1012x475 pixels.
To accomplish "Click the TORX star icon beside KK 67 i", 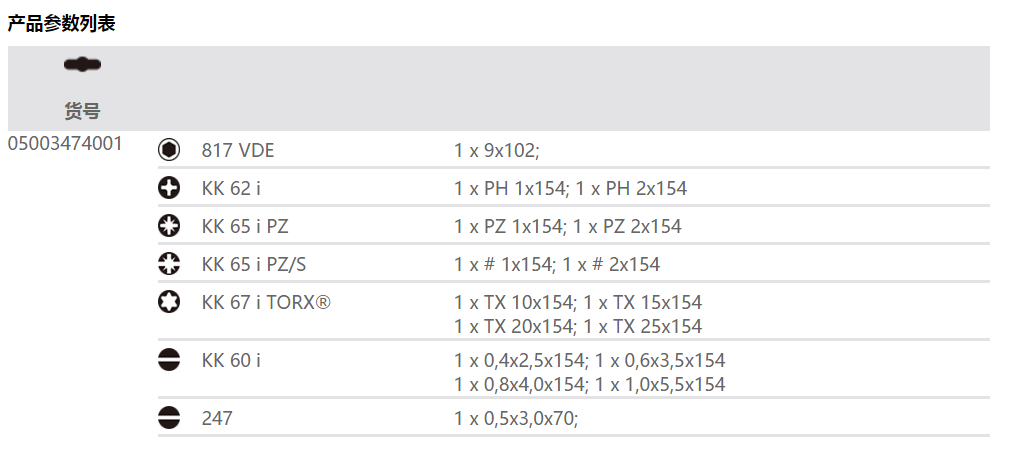I will pyautogui.click(x=169, y=302).
